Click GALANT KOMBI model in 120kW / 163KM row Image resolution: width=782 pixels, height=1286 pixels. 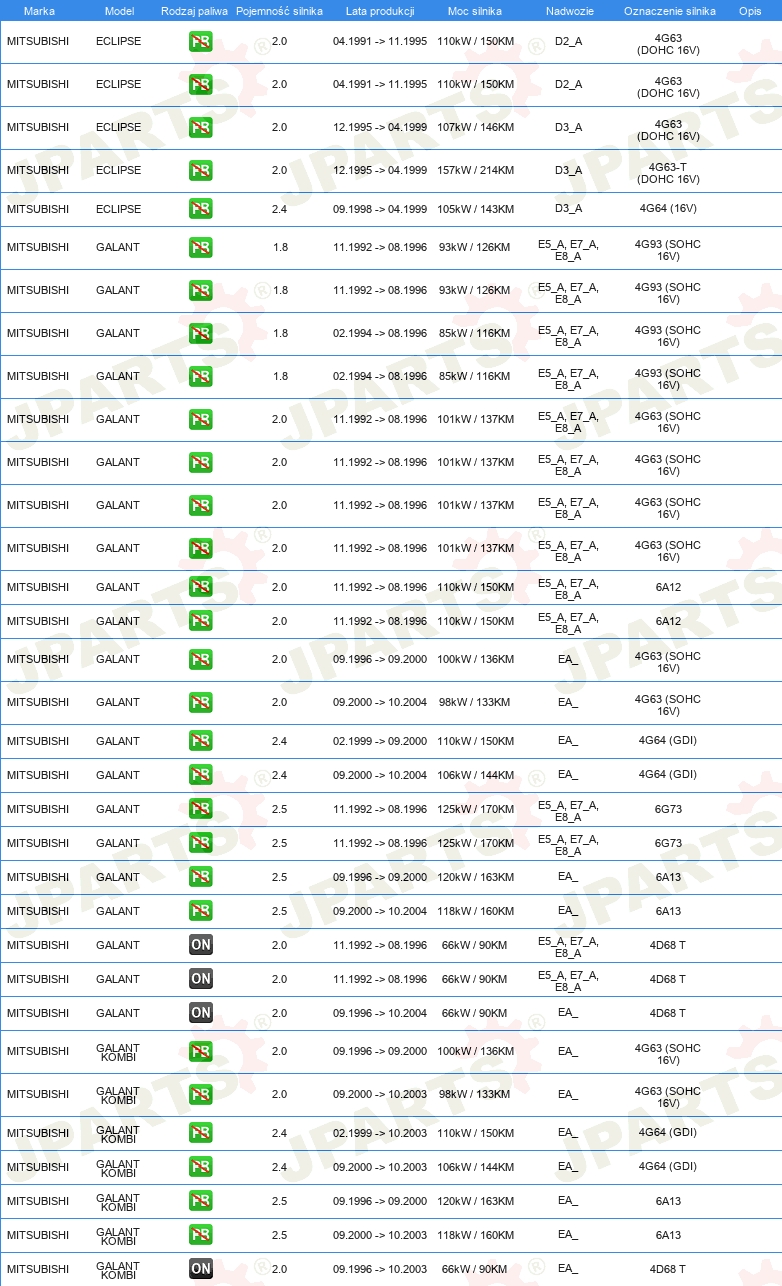(x=118, y=1204)
